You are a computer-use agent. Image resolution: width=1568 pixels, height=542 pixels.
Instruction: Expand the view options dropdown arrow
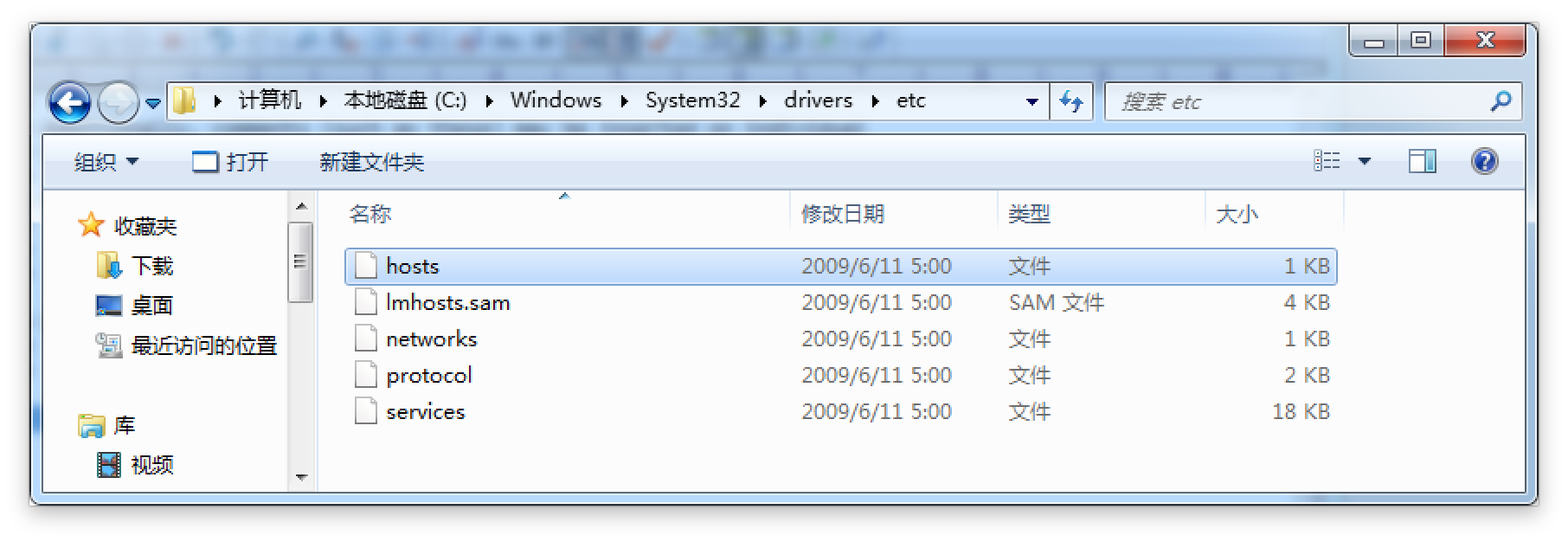pos(1365,161)
